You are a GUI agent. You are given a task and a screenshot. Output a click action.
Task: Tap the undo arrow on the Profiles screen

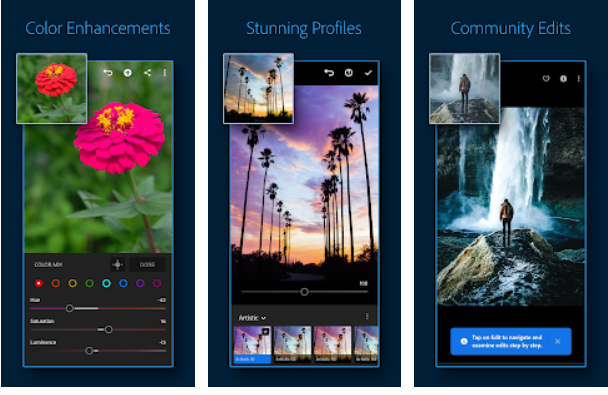pos(329,72)
